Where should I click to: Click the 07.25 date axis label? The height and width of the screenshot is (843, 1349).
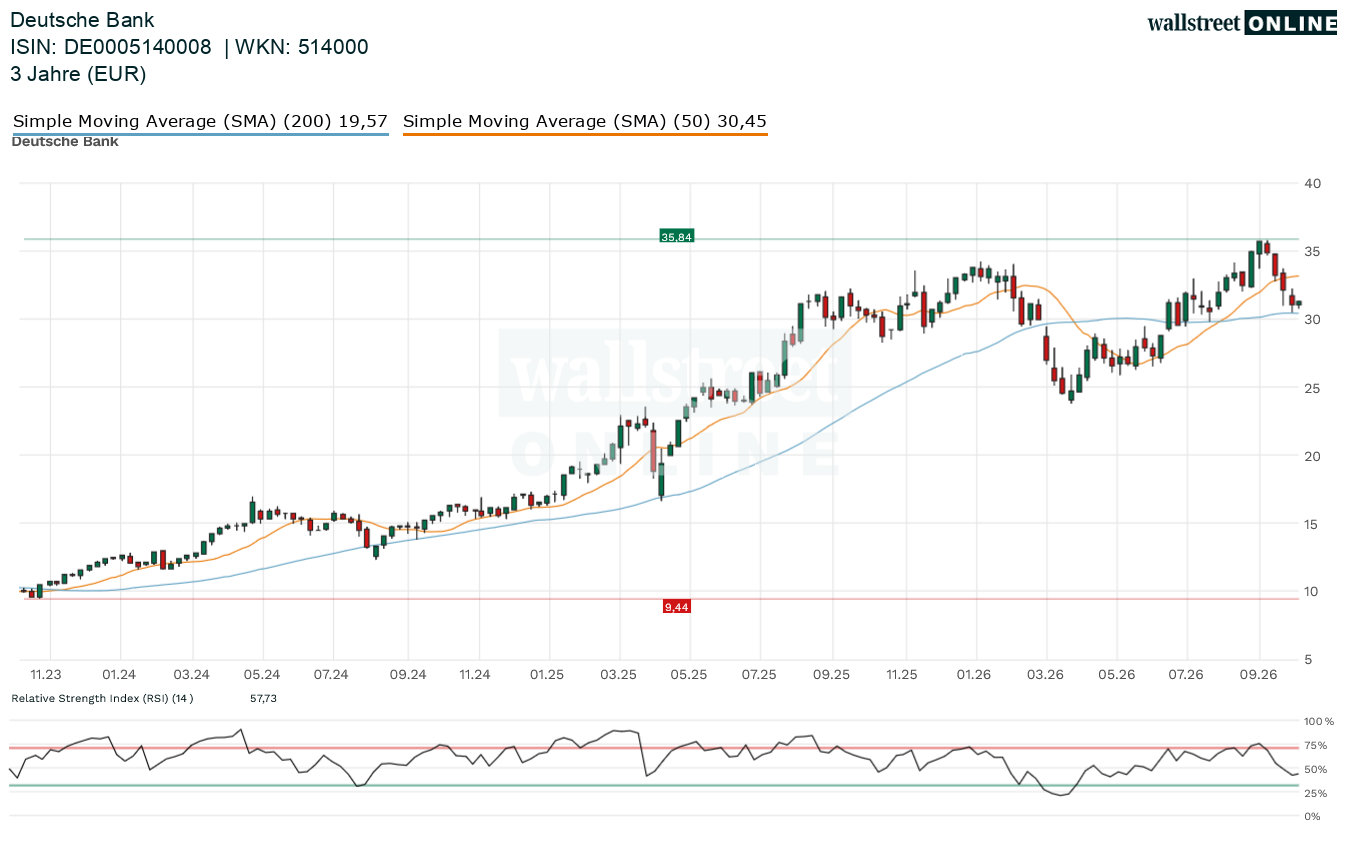click(759, 675)
